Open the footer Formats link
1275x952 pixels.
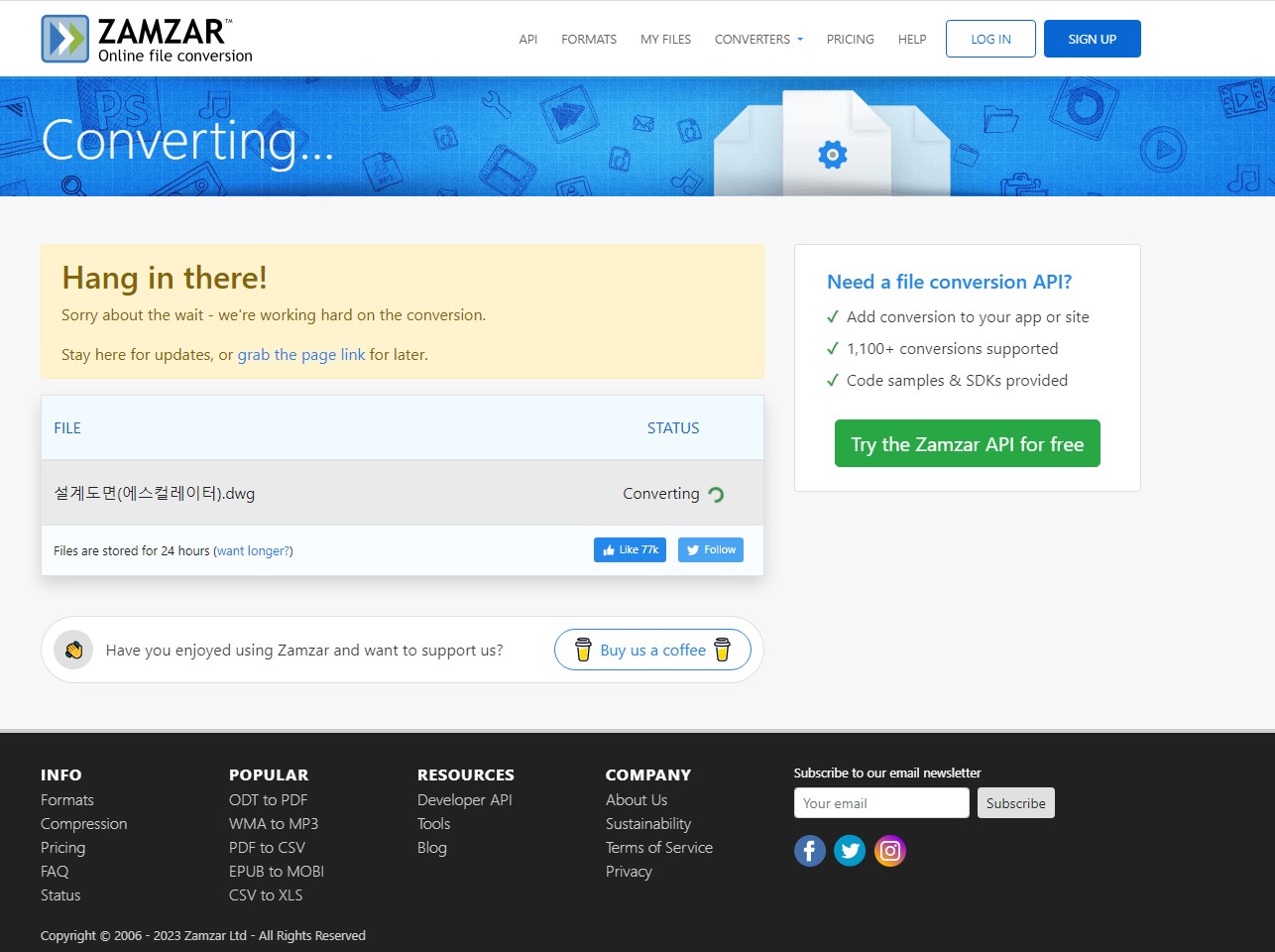coord(67,800)
